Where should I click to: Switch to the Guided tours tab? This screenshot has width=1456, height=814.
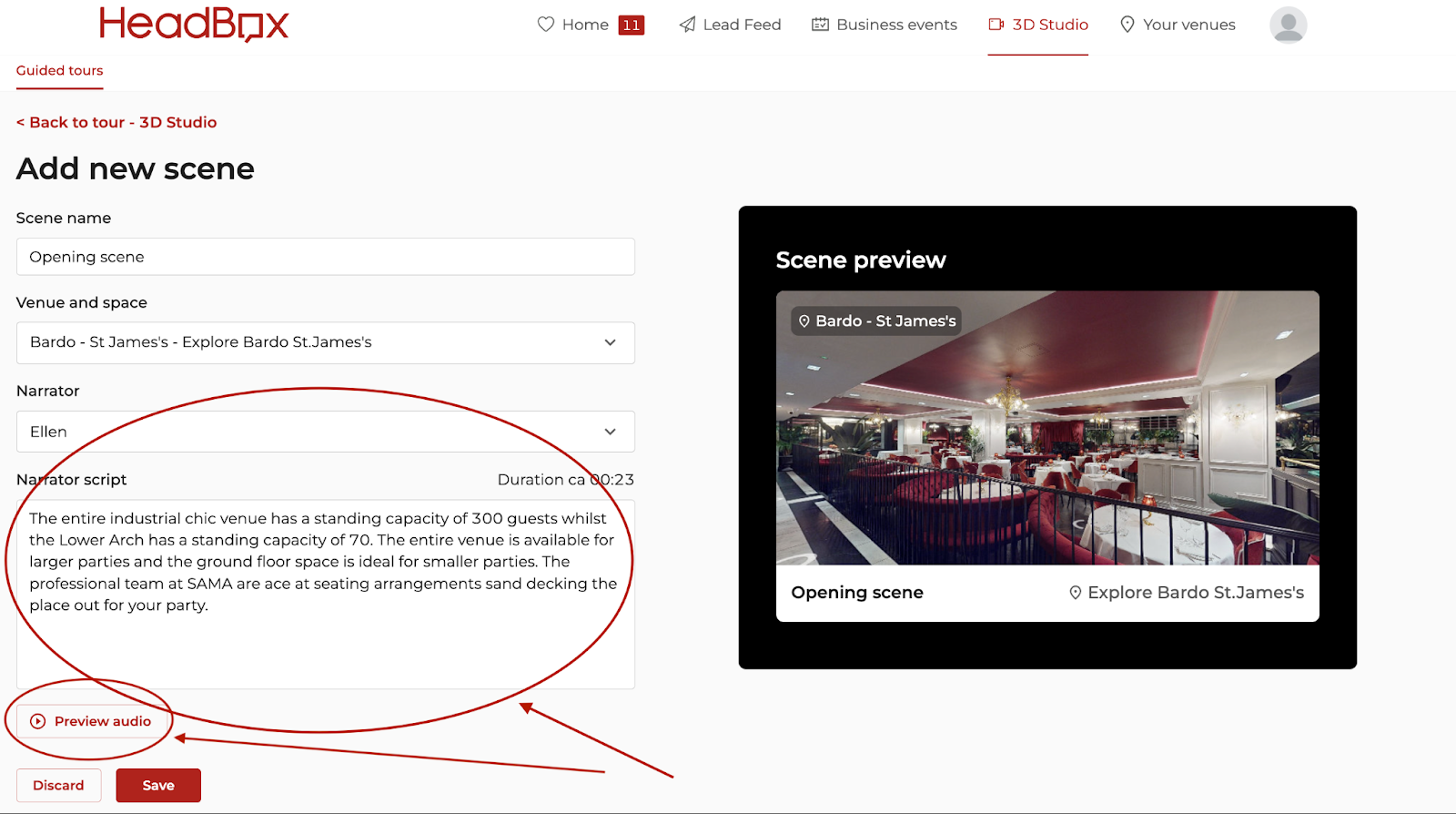[59, 70]
